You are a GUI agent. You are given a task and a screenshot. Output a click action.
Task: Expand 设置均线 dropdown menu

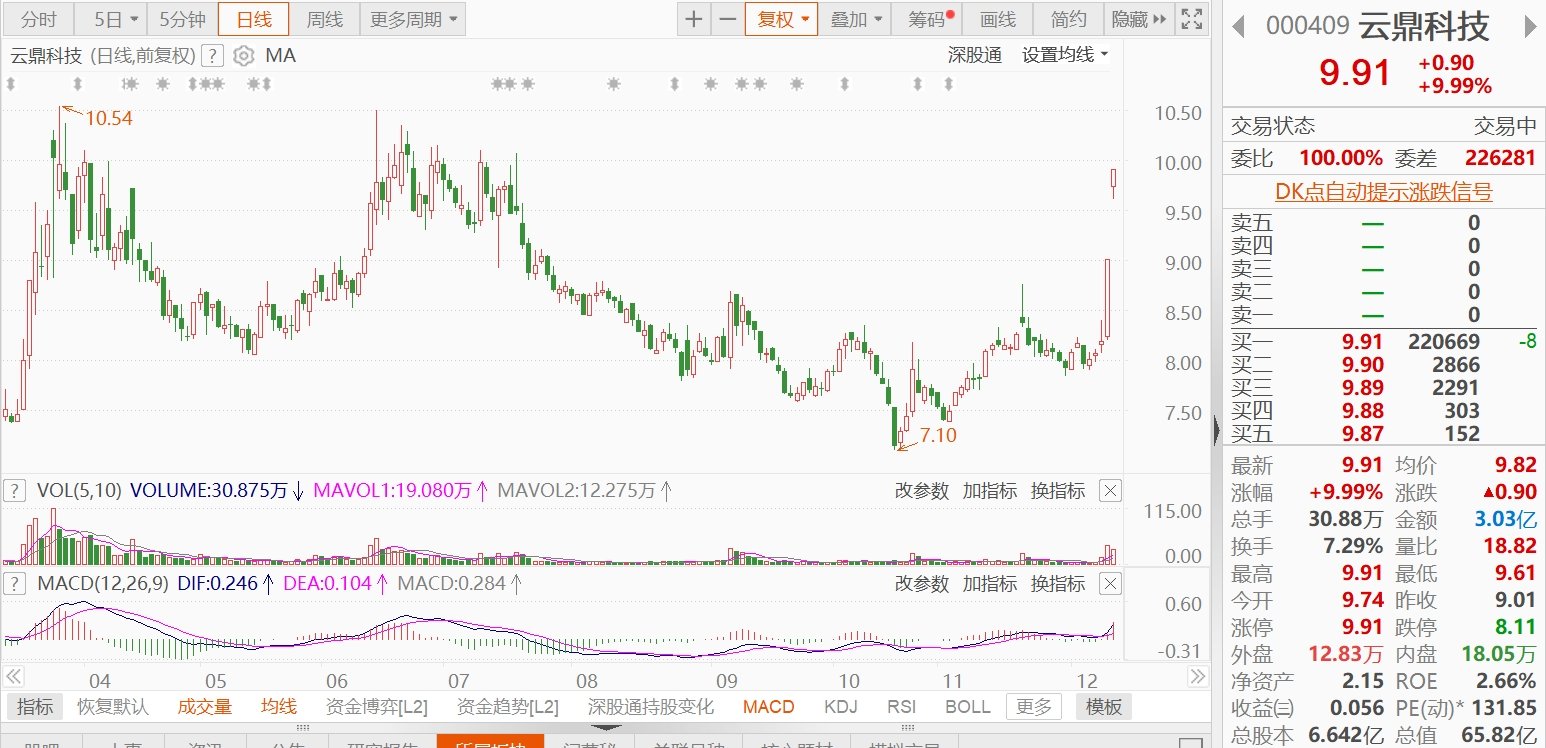(1065, 56)
